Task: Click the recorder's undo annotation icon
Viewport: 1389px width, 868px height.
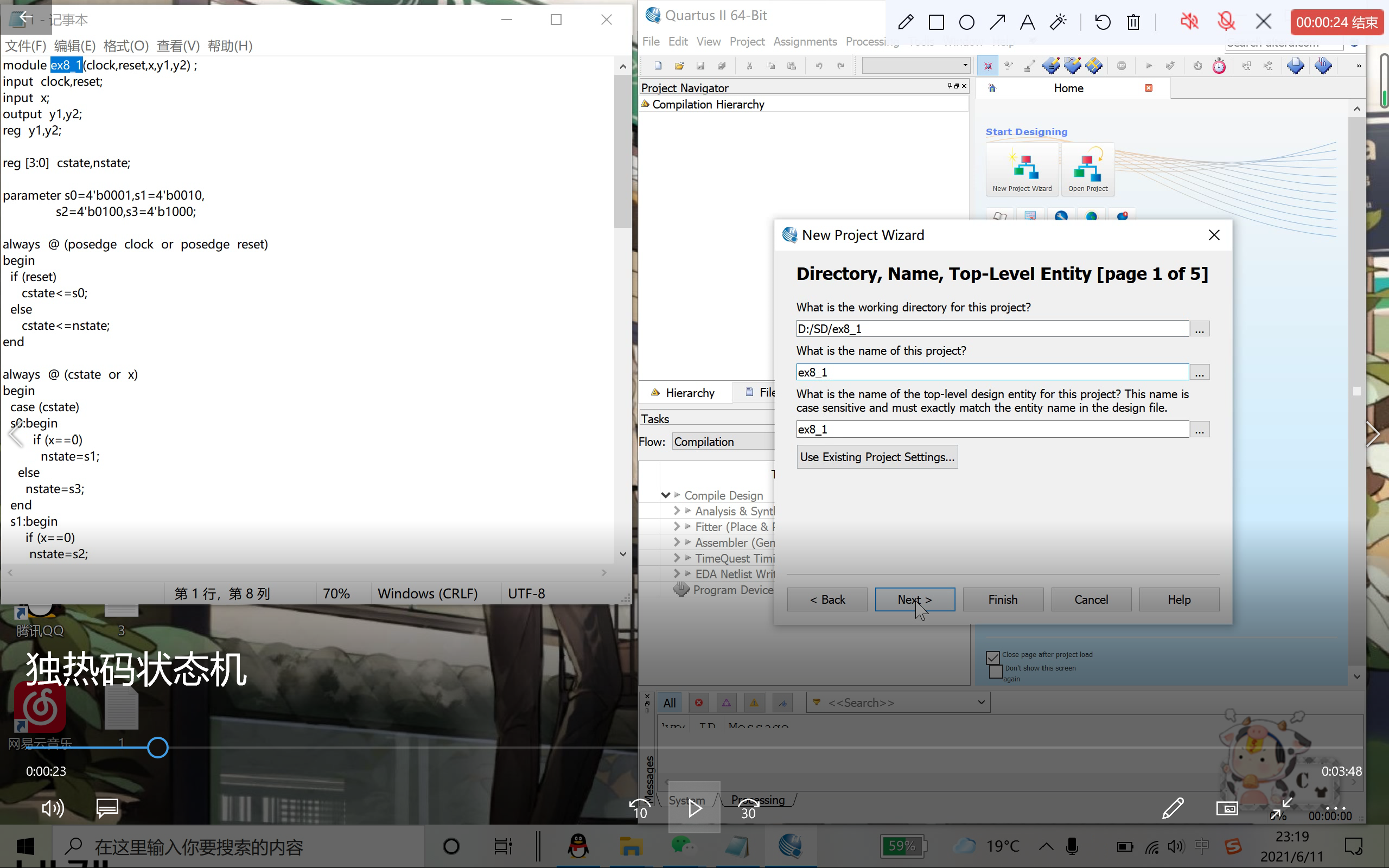Action: click(1103, 22)
